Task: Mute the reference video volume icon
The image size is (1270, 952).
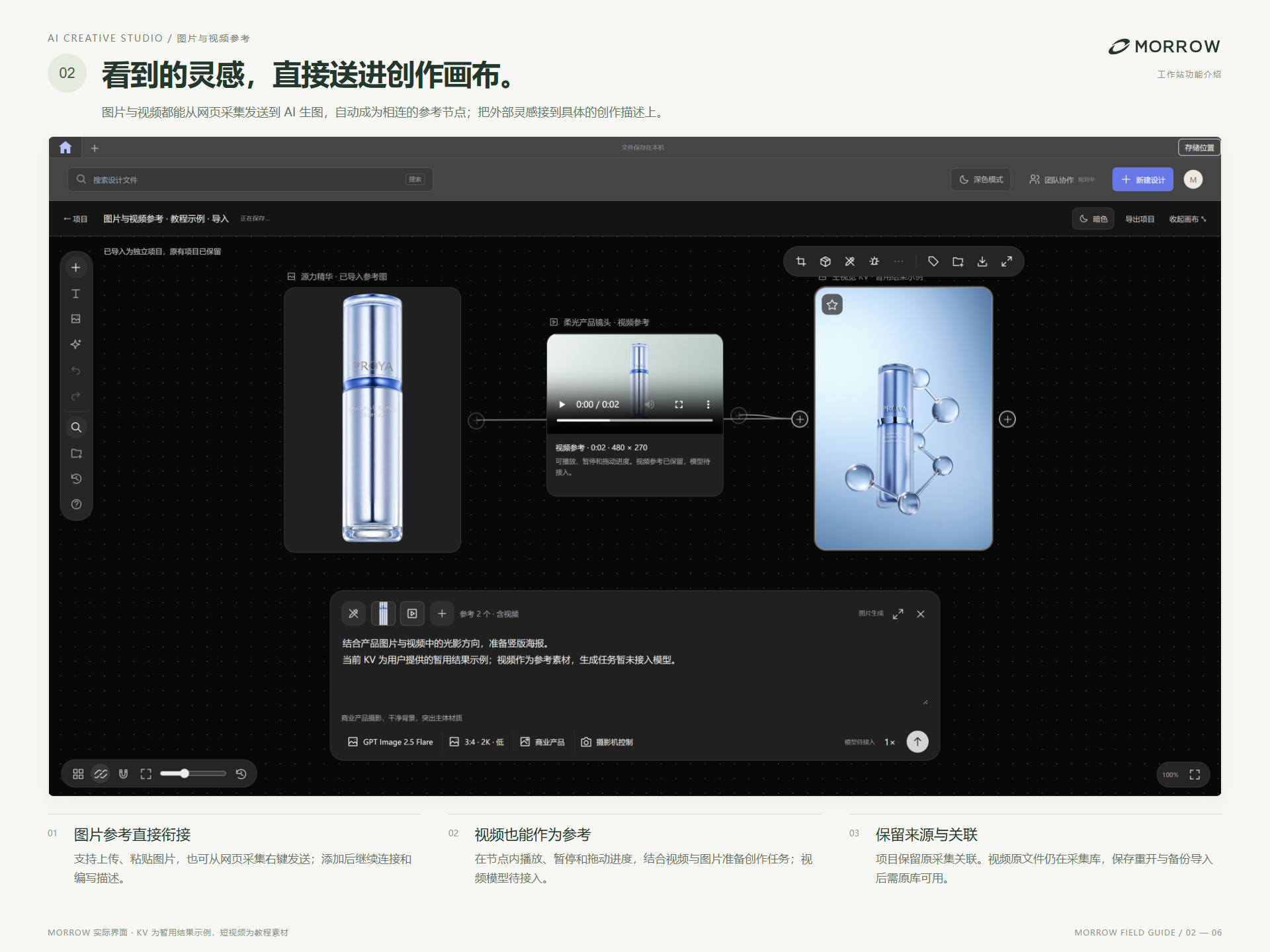Action: pos(650,405)
